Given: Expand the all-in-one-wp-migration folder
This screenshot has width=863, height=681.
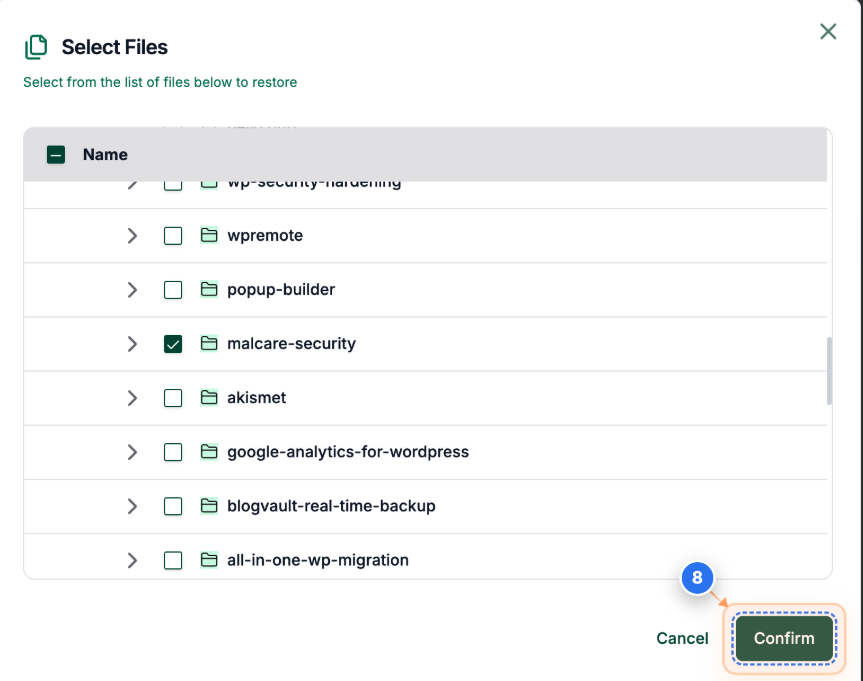Looking at the screenshot, I should (x=132, y=560).
